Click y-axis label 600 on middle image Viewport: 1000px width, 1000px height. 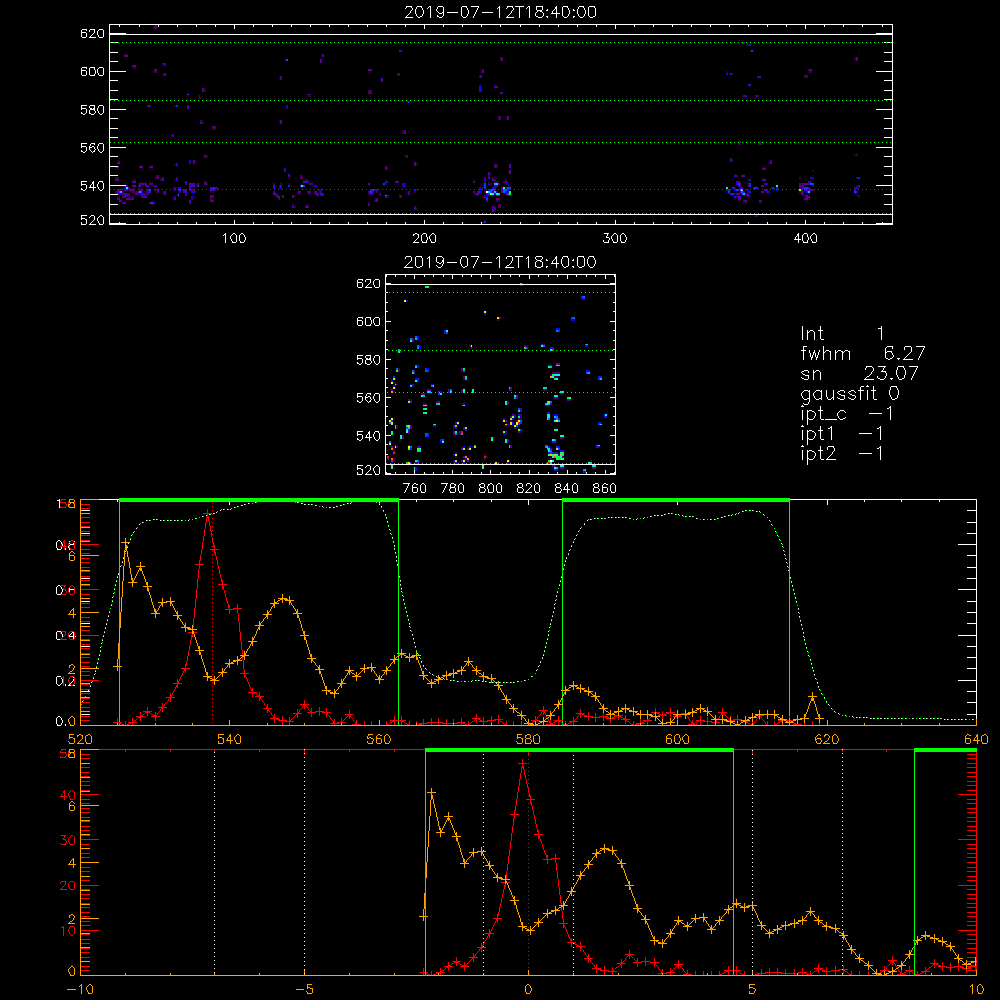(x=368, y=321)
